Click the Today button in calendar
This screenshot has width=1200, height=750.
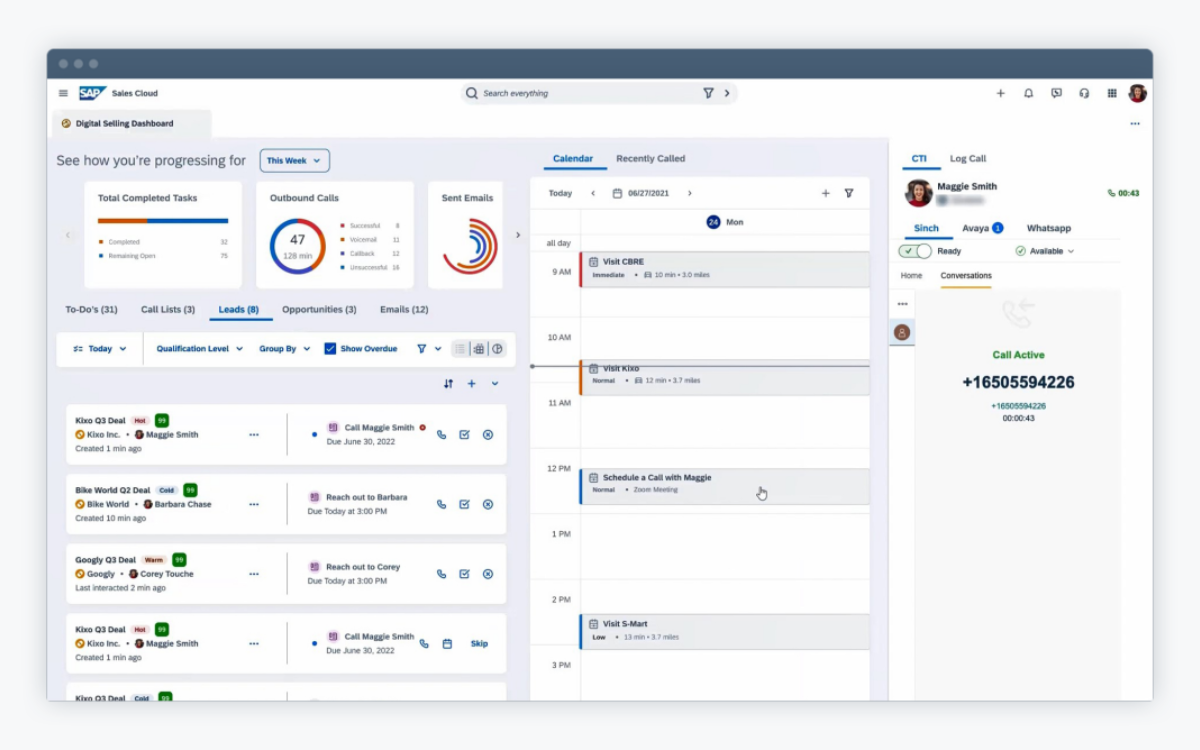click(560, 193)
